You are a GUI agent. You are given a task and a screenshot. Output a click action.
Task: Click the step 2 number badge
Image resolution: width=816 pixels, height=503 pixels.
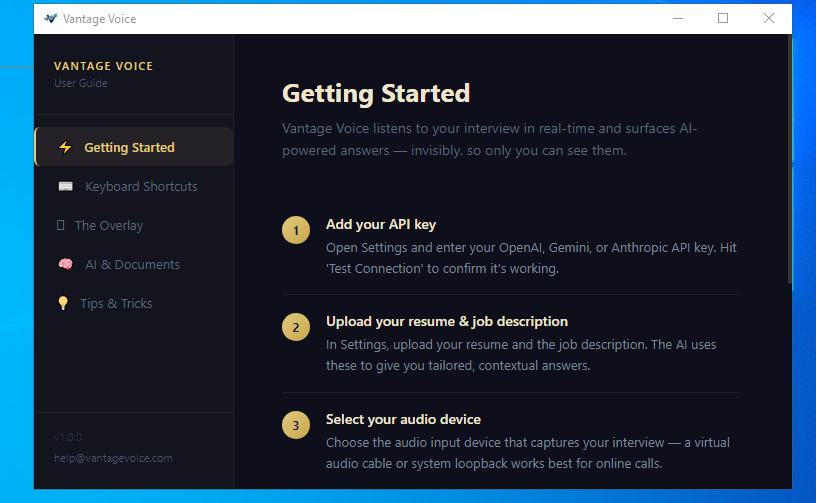(x=296, y=327)
